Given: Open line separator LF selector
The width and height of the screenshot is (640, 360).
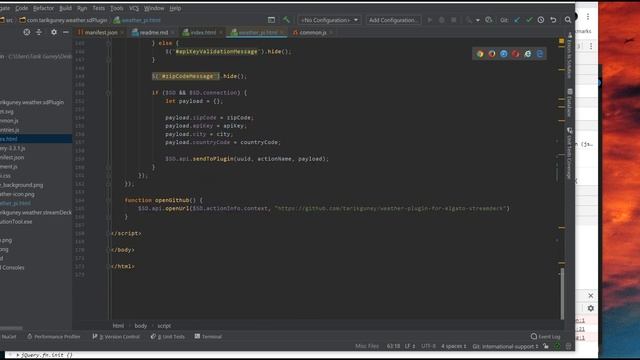Looking at the screenshot, I should pyautogui.click(x=410, y=346).
